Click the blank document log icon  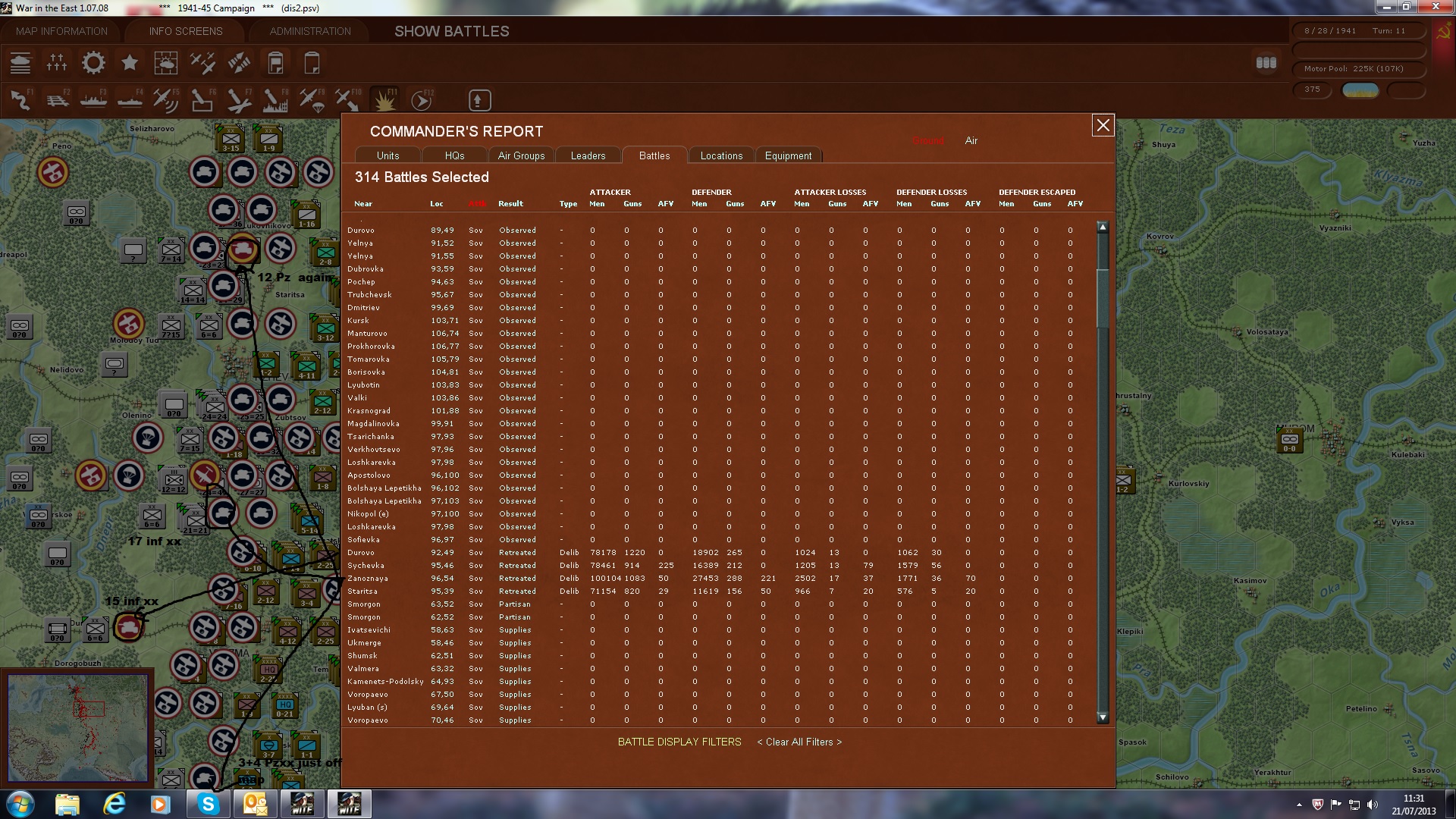coord(312,63)
